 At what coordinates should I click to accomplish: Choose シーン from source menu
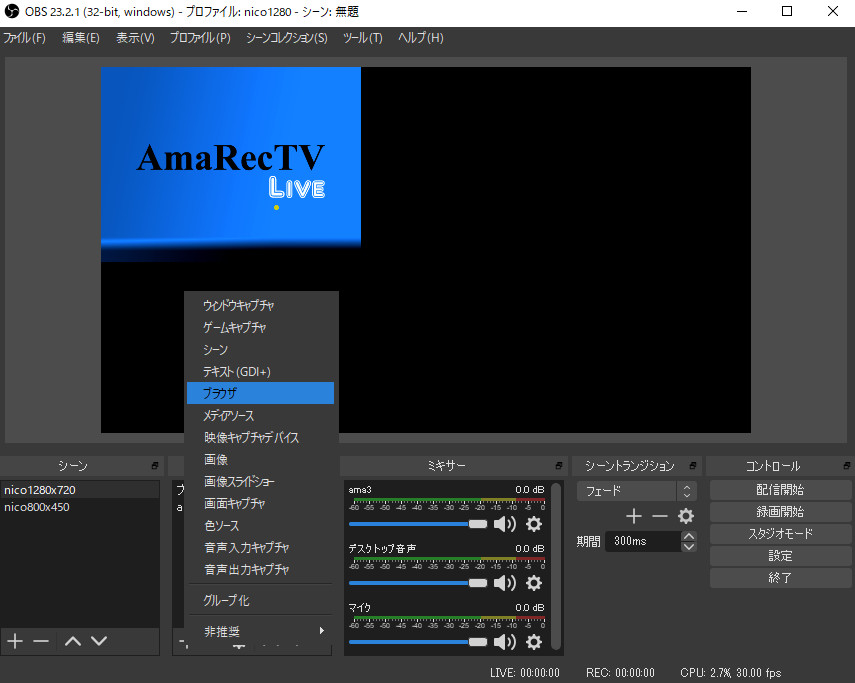click(x=261, y=349)
